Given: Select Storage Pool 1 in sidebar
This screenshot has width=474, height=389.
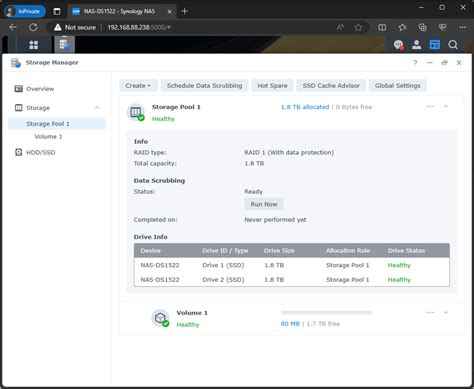Looking at the screenshot, I should pos(57,124).
